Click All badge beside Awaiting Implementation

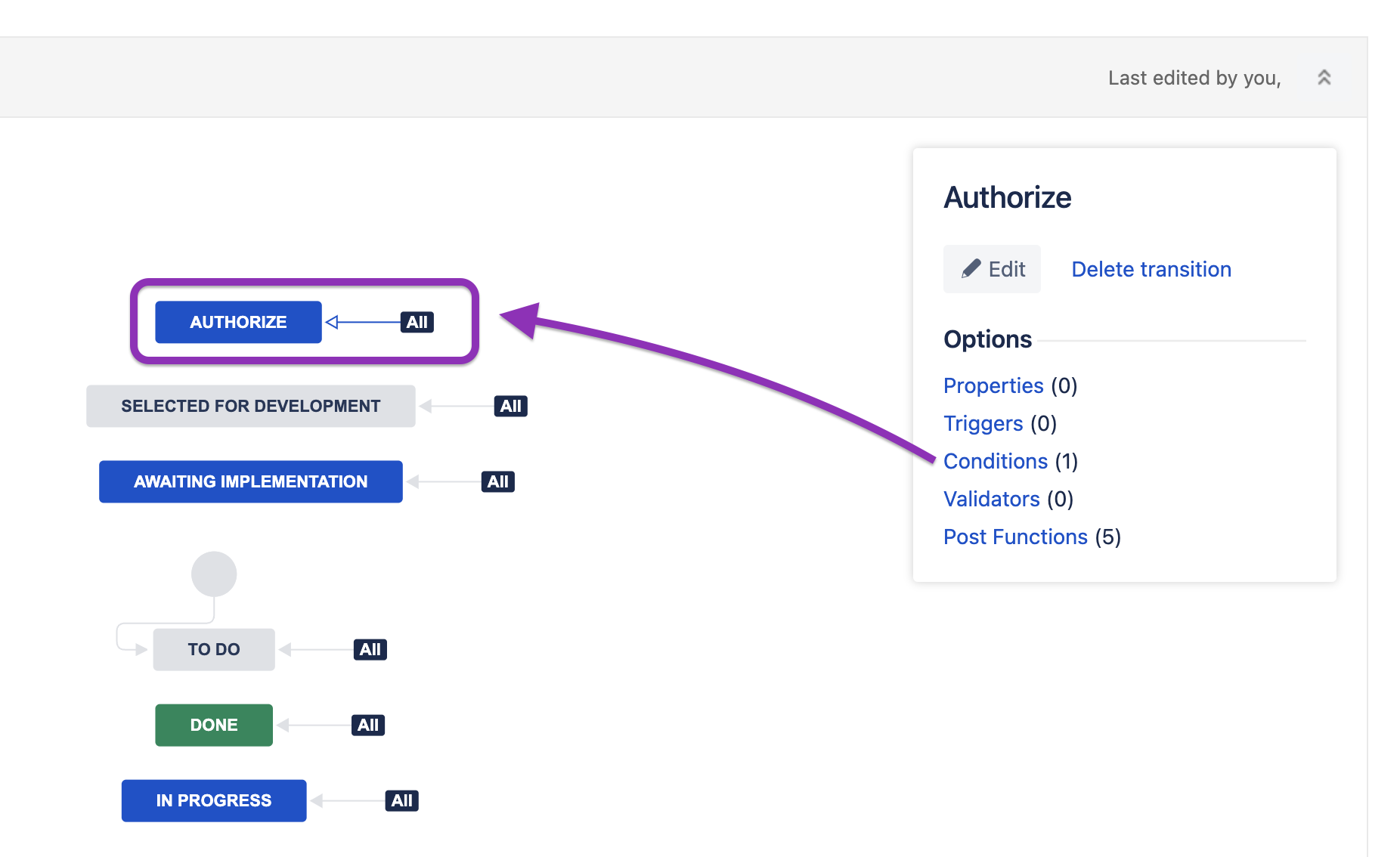(x=497, y=481)
